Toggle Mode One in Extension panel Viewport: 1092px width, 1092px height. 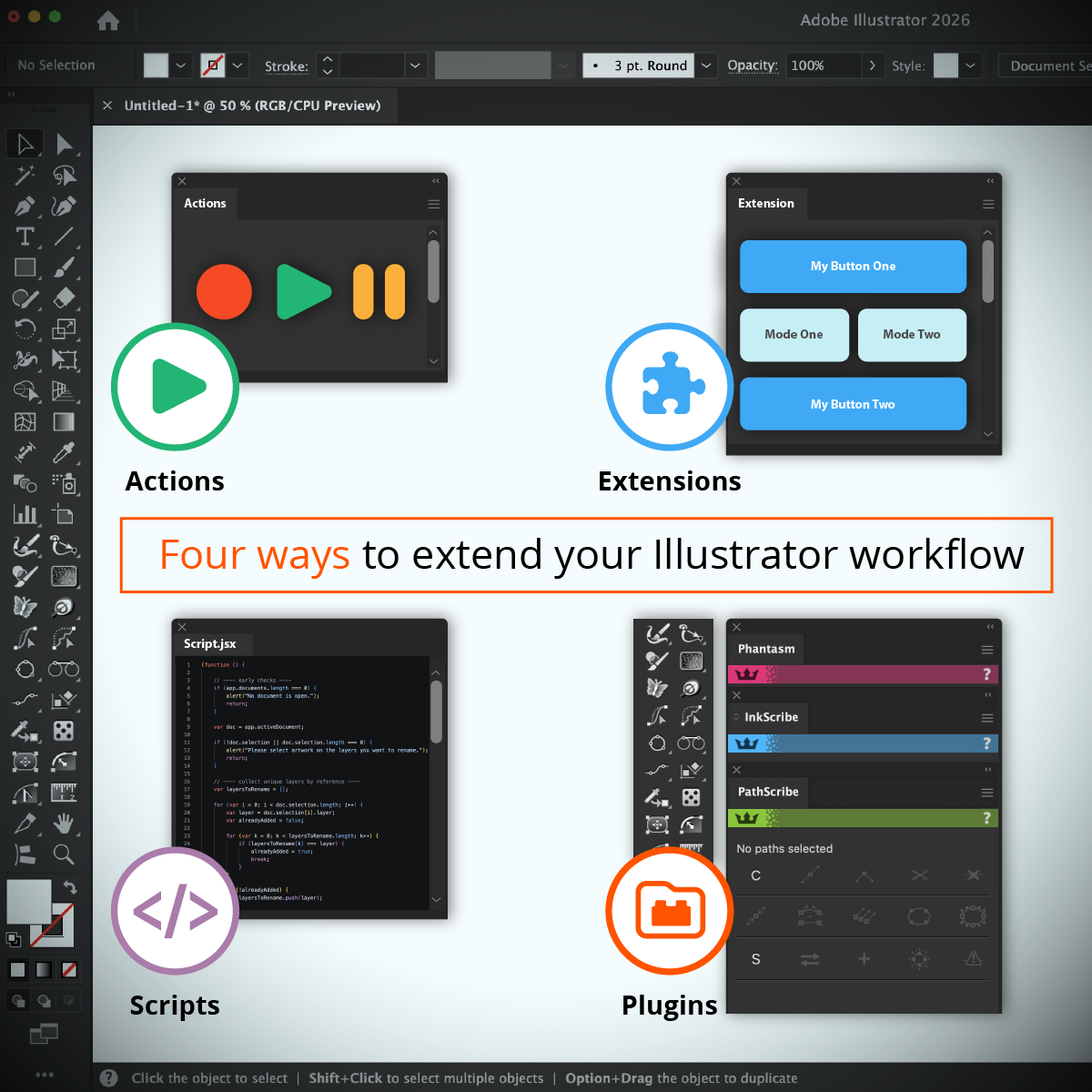[x=794, y=335]
